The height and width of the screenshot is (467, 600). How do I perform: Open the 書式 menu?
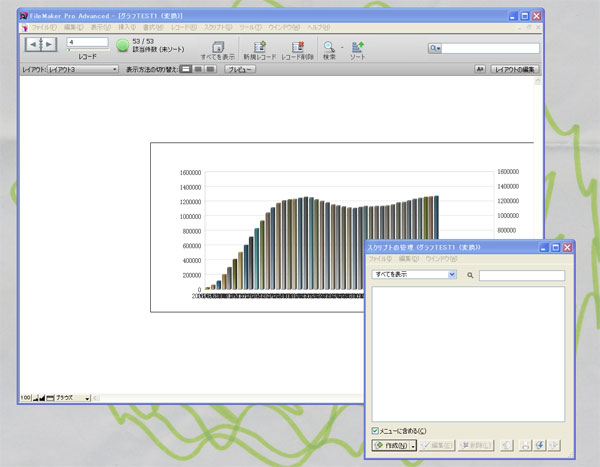point(153,28)
